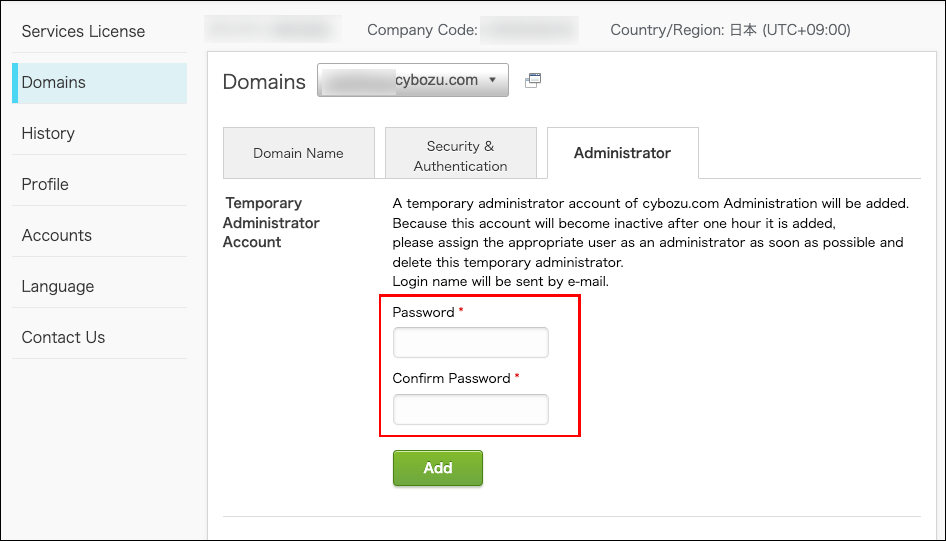946x541 pixels.
Task: Select Domains in the left sidebar
Action: (54, 82)
